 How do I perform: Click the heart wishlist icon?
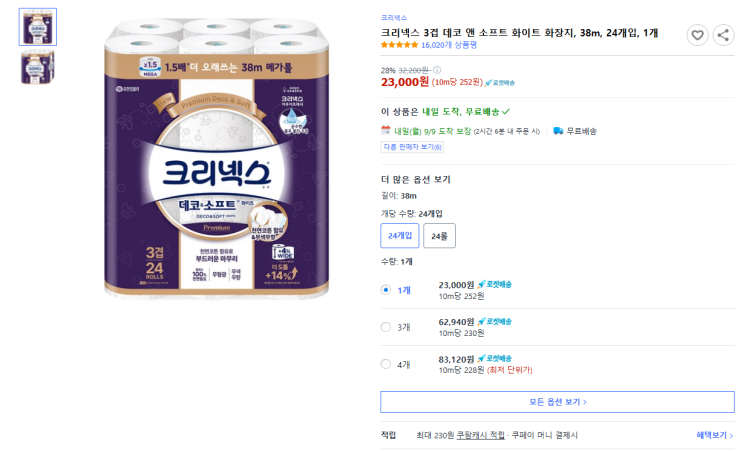(697, 35)
